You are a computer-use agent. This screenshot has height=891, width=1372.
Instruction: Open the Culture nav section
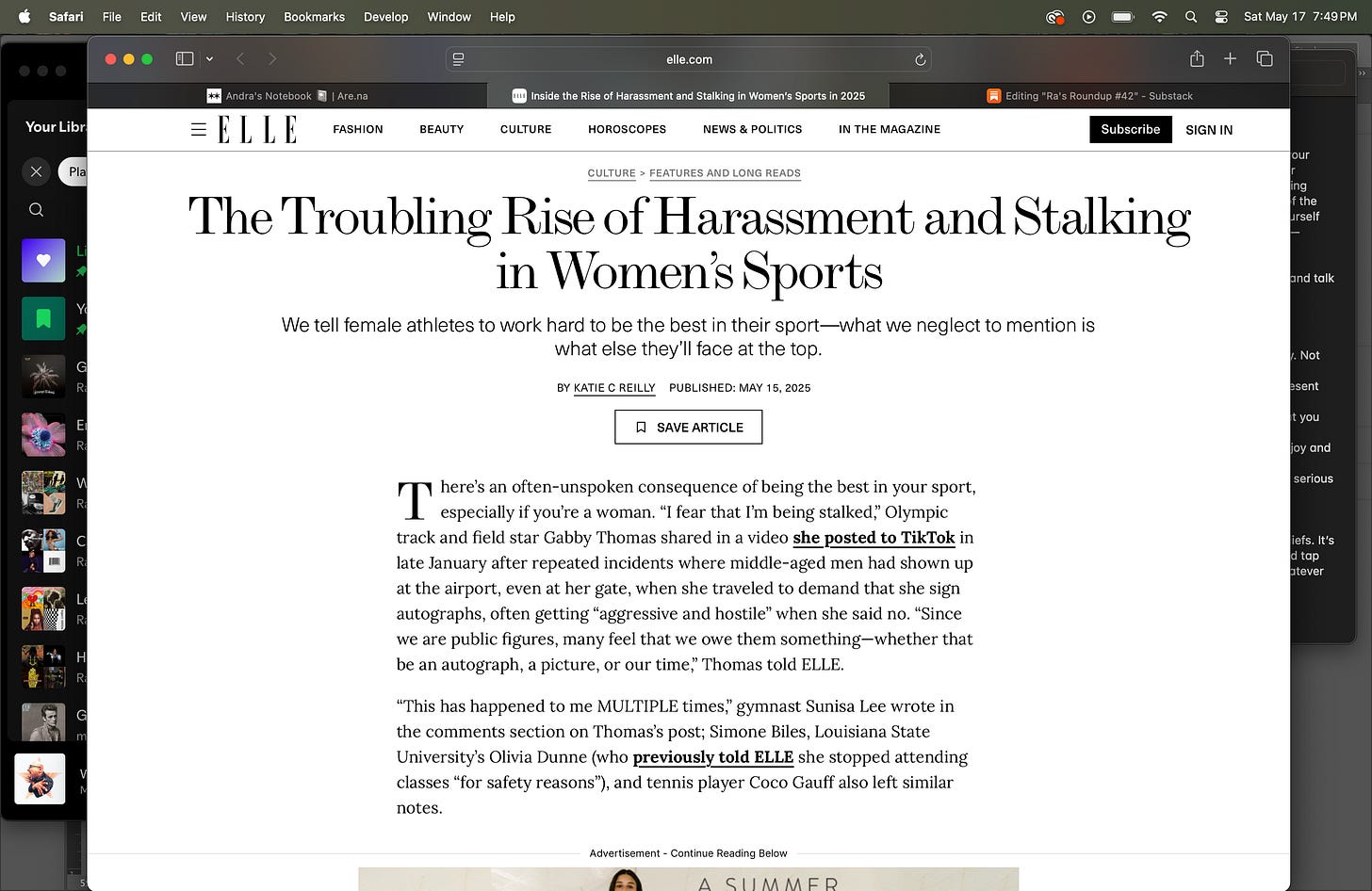point(526,129)
